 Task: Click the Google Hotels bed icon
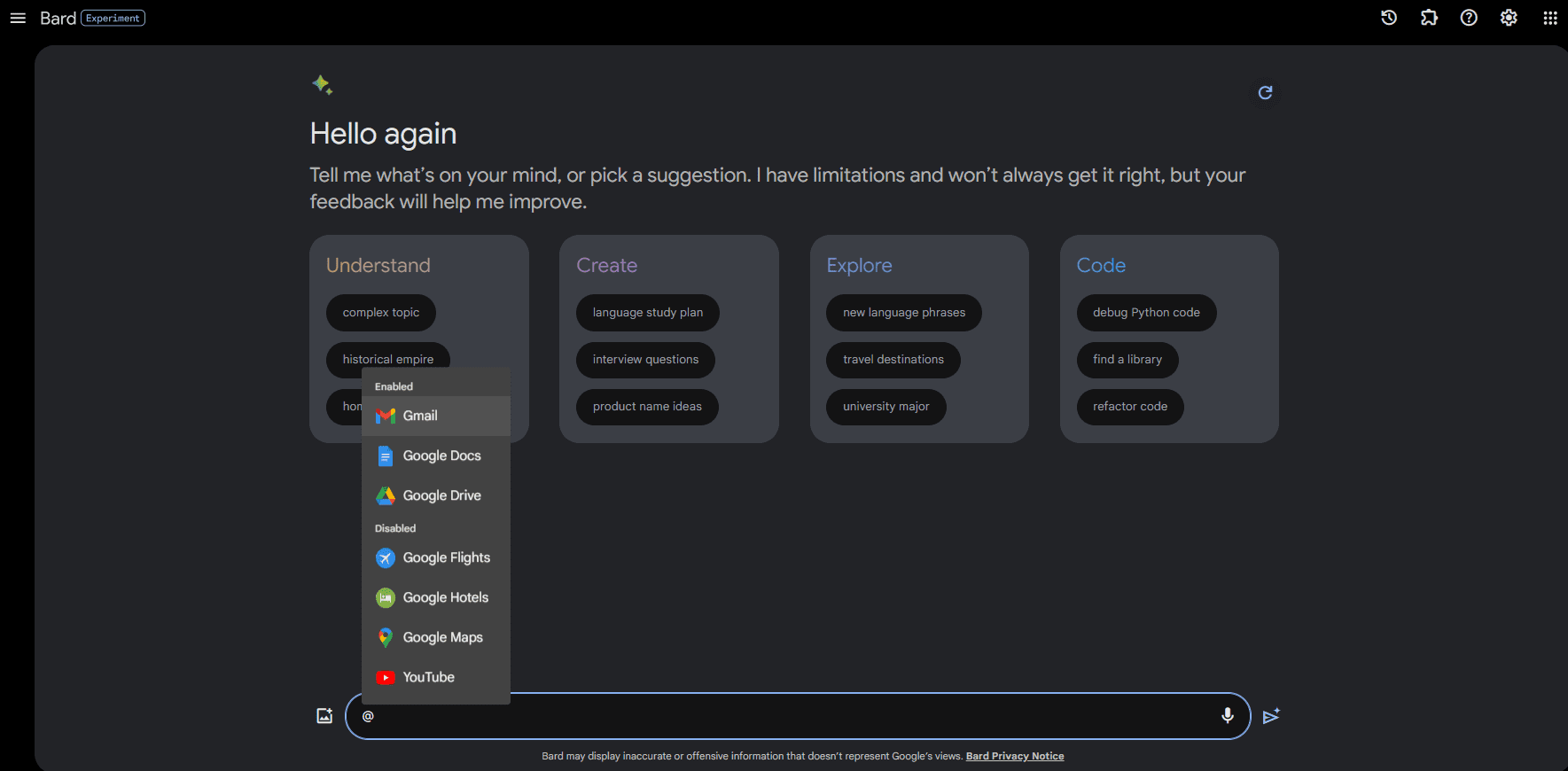pos(386,597)
